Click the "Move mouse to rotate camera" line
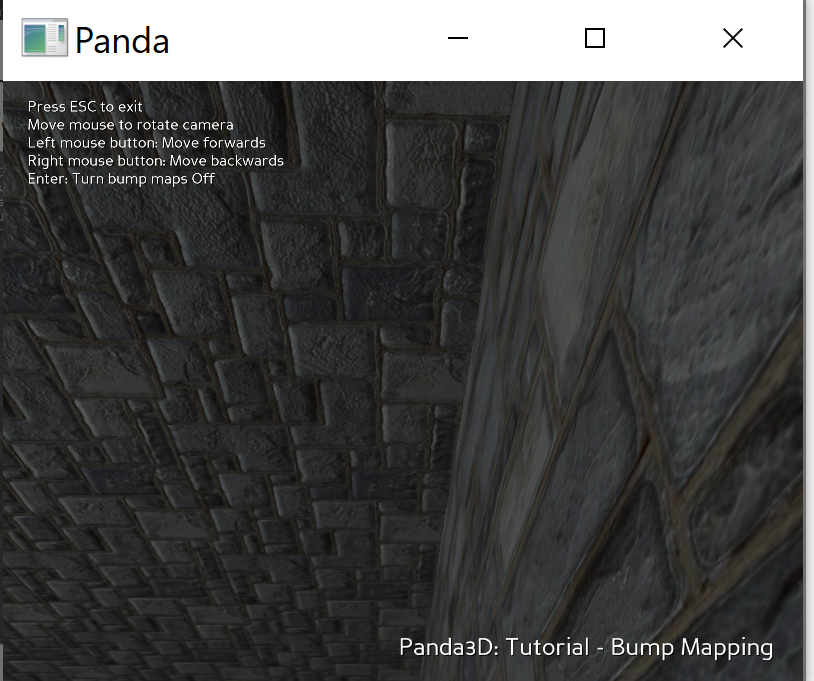Image resolution: width=814 pixels, height=681 pixels. (x=130, y=125)
